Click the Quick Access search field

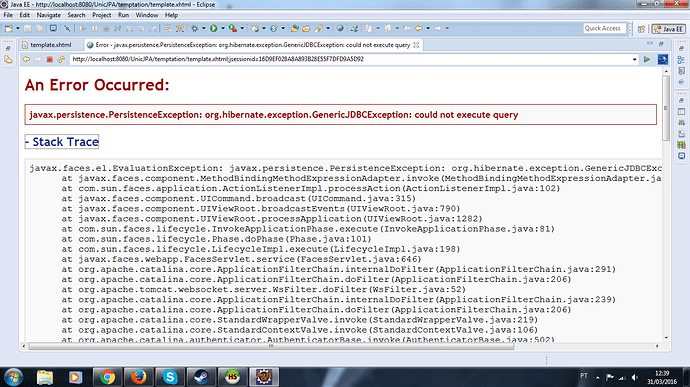(x=603, y=29)
